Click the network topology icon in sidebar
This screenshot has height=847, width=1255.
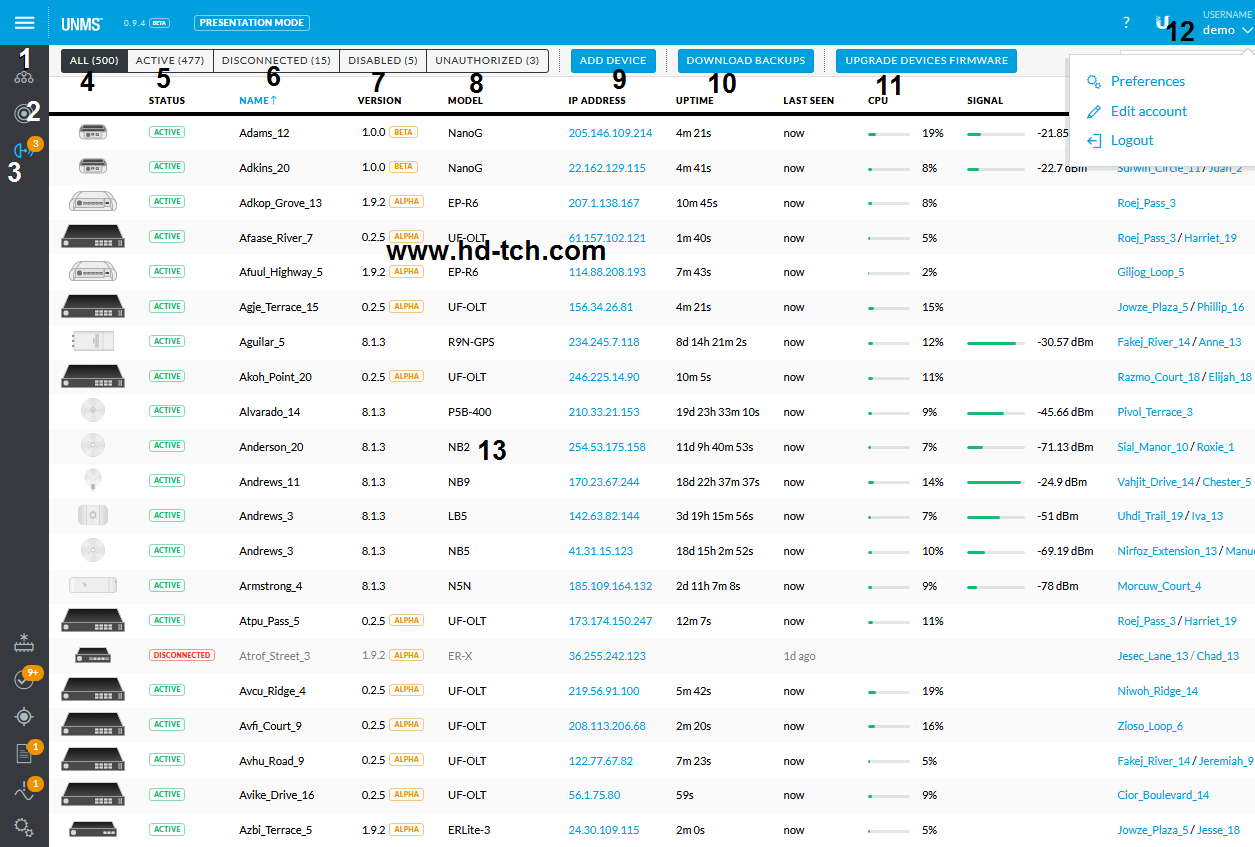pos(24,76)
